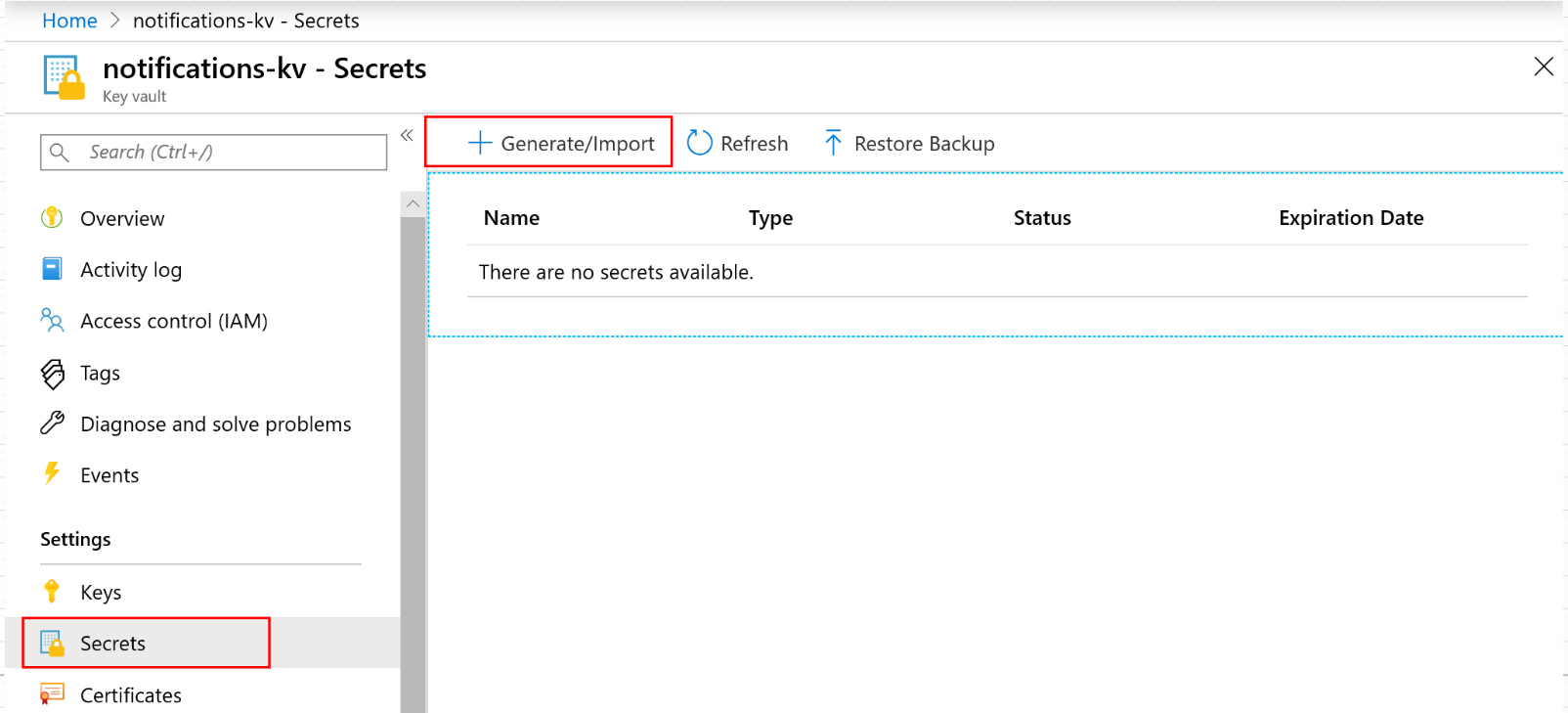Select Secrets in the Settings section

pos(112,644)
